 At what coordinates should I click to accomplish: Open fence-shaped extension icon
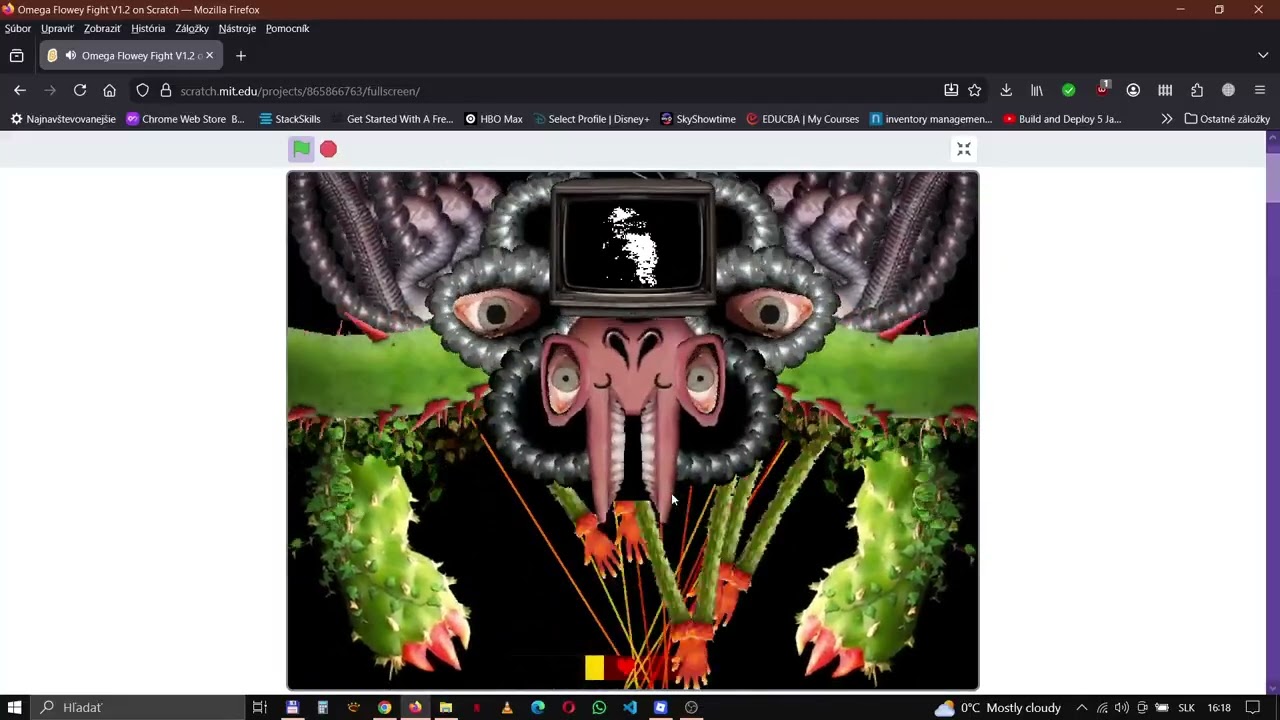click(1165, 90)
